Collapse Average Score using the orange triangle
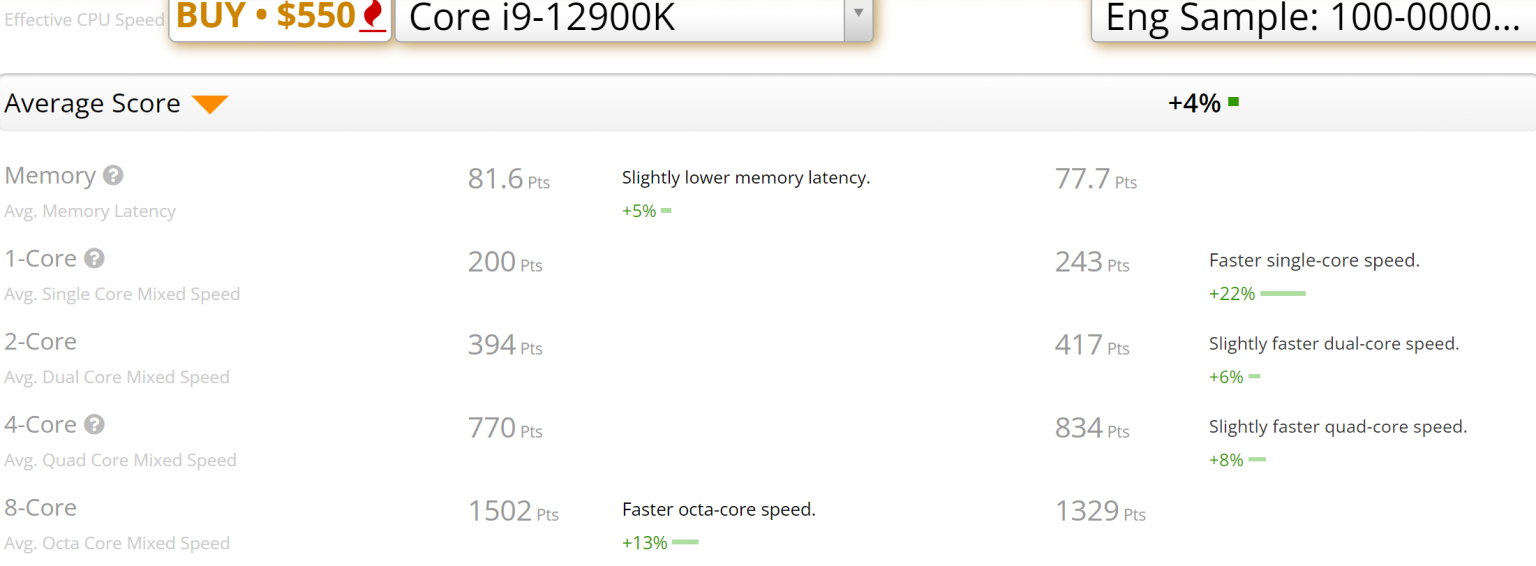Screen dimensions: 1536x566 click(x=210, y=104)
